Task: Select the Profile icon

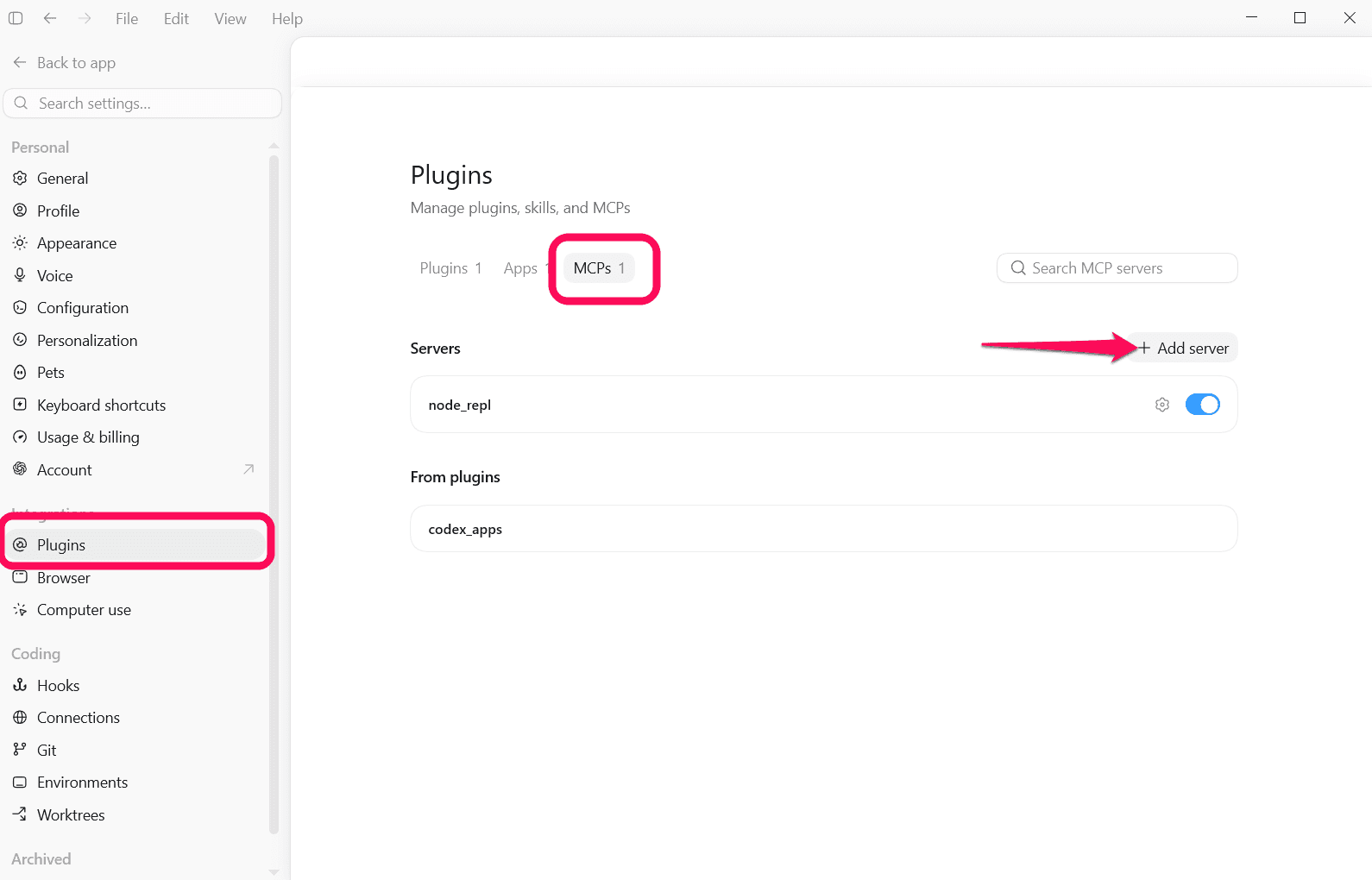Action: click(x=20, y=211)
